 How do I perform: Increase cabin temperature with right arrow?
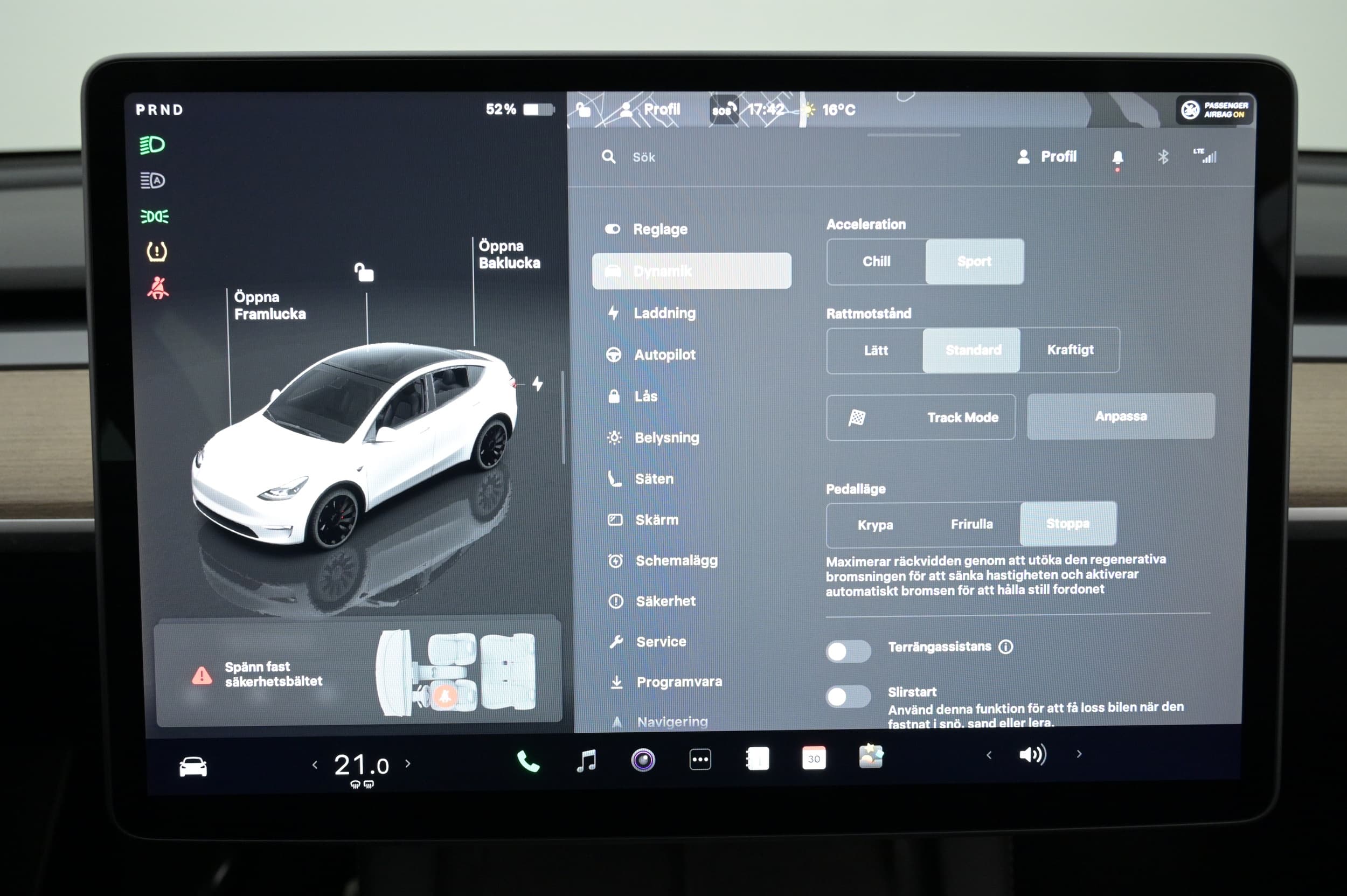click(x=407, y=763)
